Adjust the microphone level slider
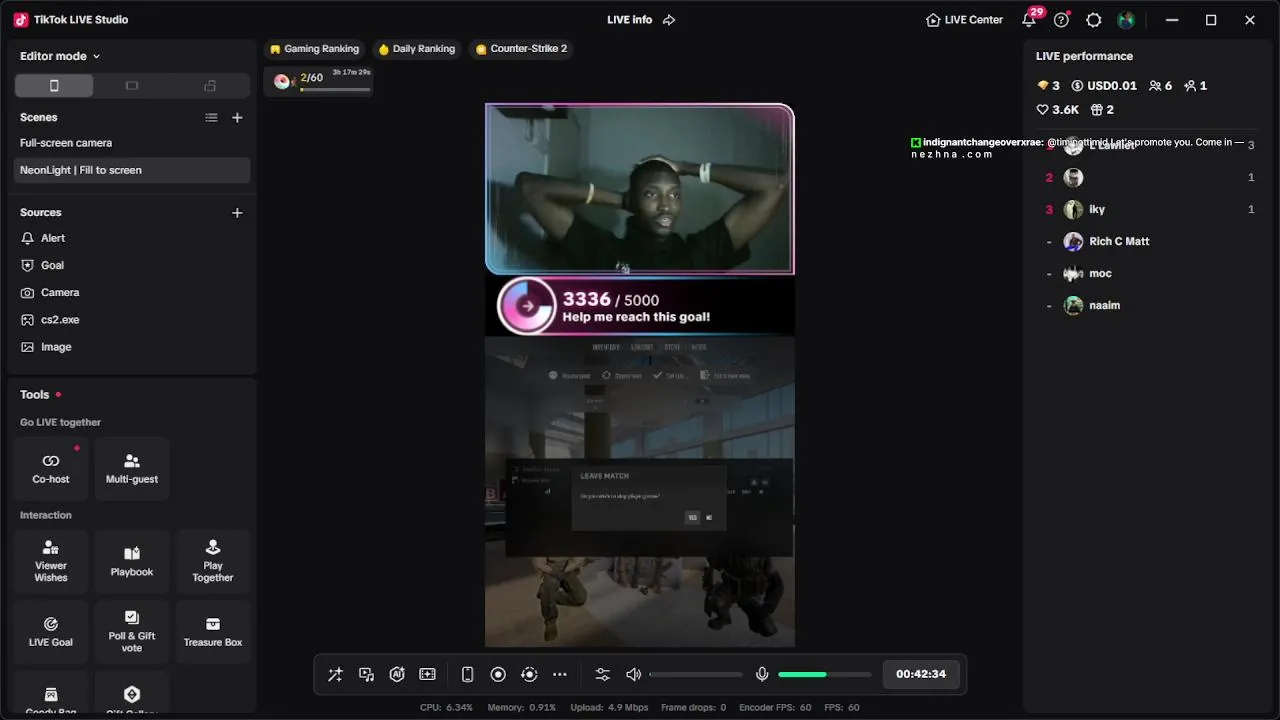Viewport: 1280px width, 720px height. tap(825, 674)
